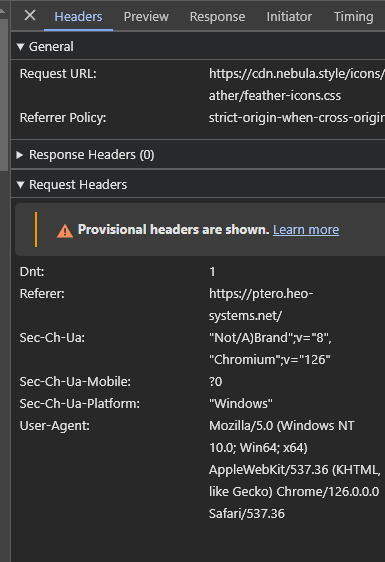This screenshot has width=385, height=562.
Task: Switch to the Preview tab
Action: 146,16
